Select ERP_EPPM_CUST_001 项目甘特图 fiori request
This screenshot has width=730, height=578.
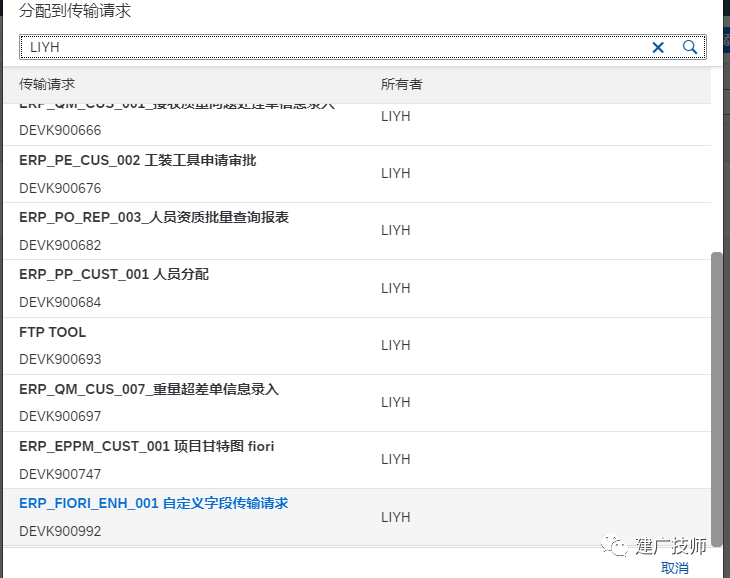click(x=147, y=446)
